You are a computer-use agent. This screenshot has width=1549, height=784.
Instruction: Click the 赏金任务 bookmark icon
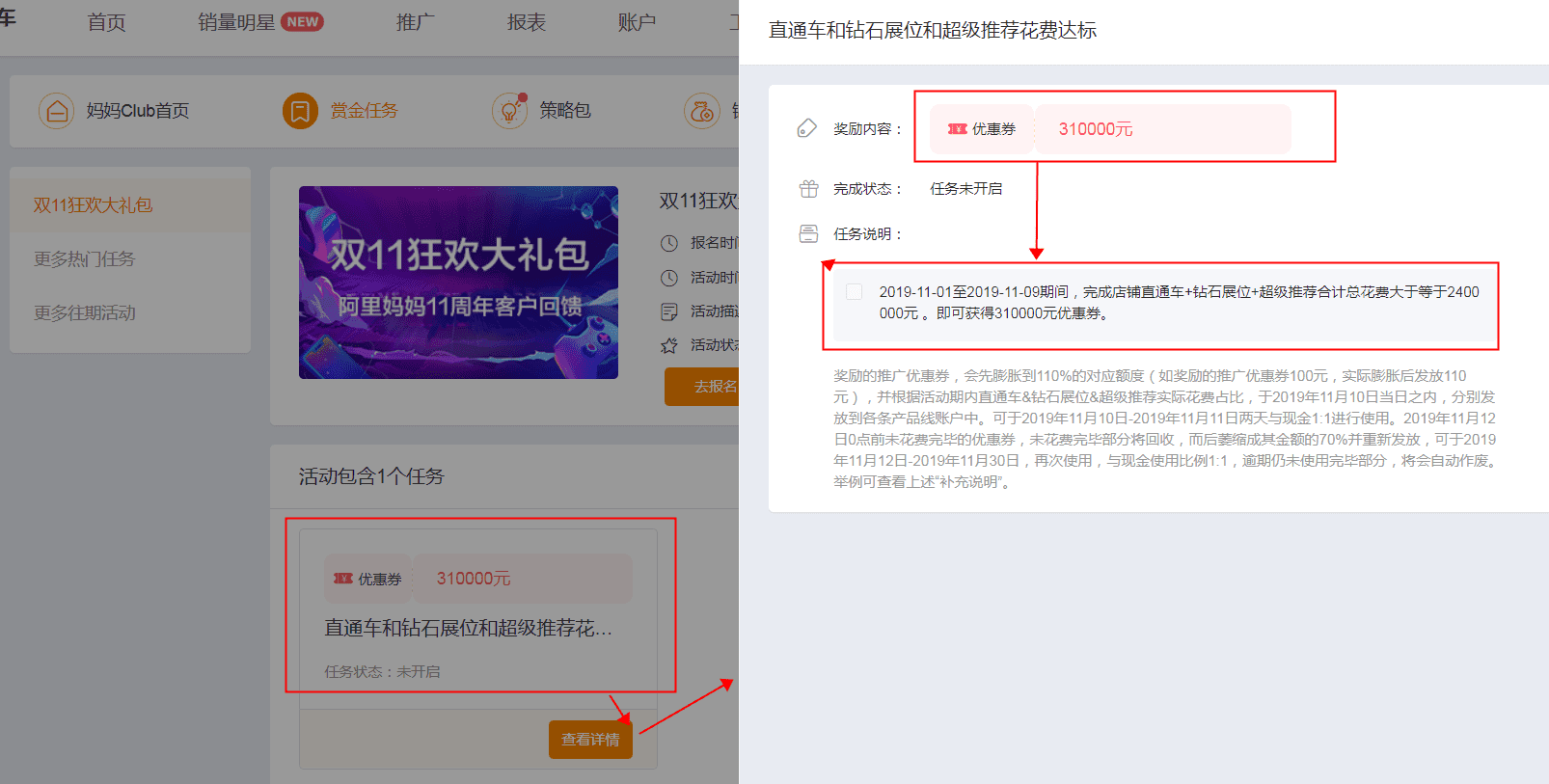300,111
